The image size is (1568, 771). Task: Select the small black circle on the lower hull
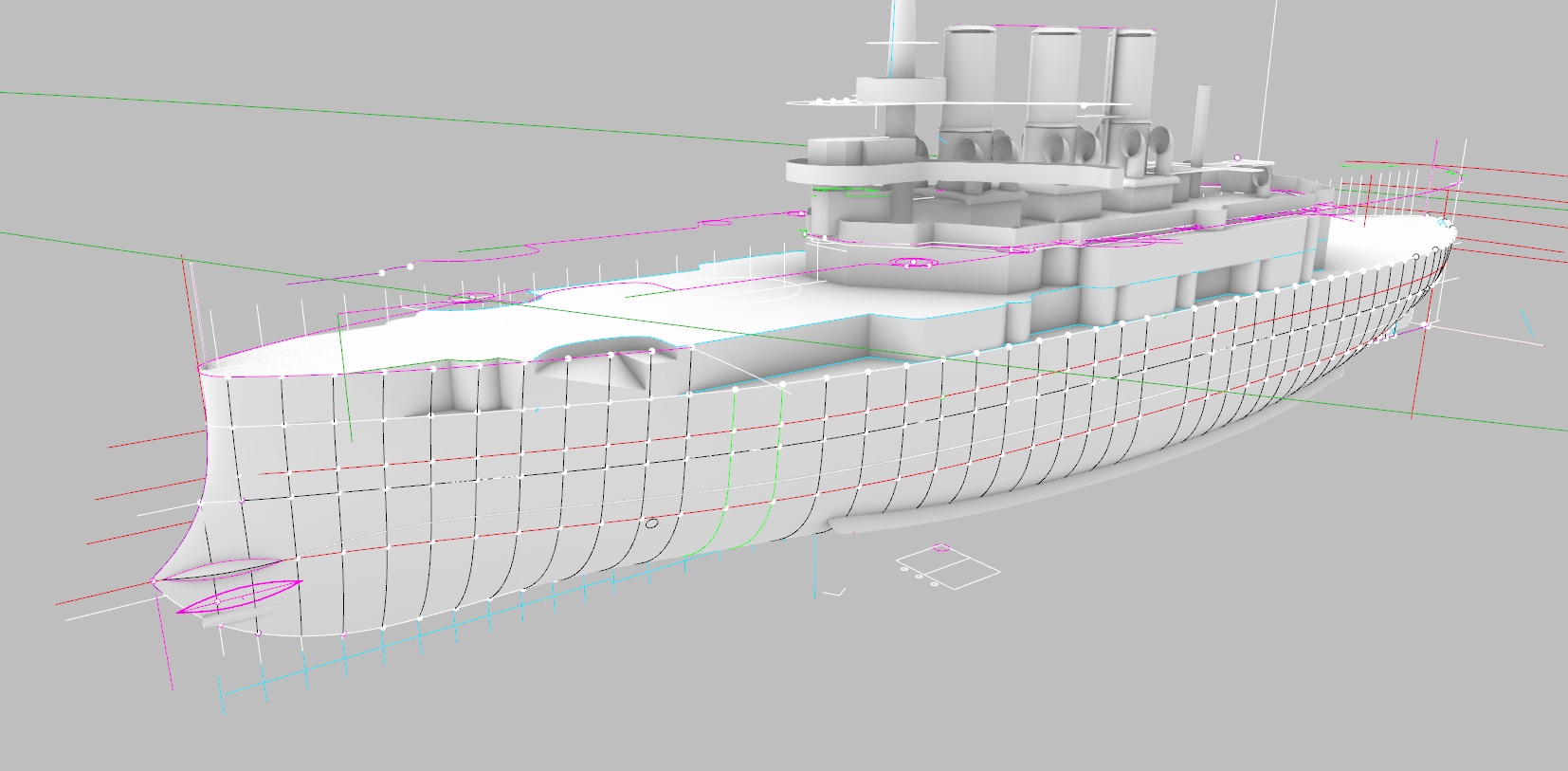click(x=651, y=523)
